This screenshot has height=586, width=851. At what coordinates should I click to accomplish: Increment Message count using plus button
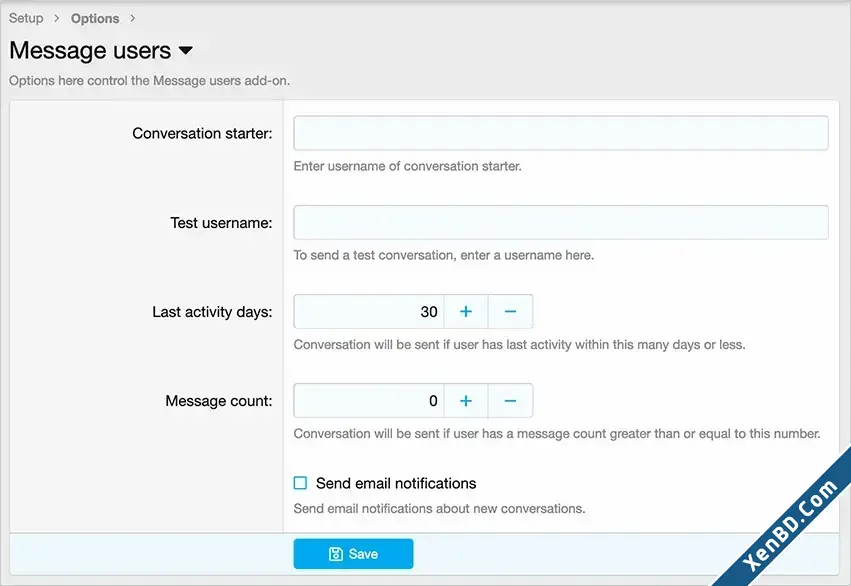(x=466, y=401)
